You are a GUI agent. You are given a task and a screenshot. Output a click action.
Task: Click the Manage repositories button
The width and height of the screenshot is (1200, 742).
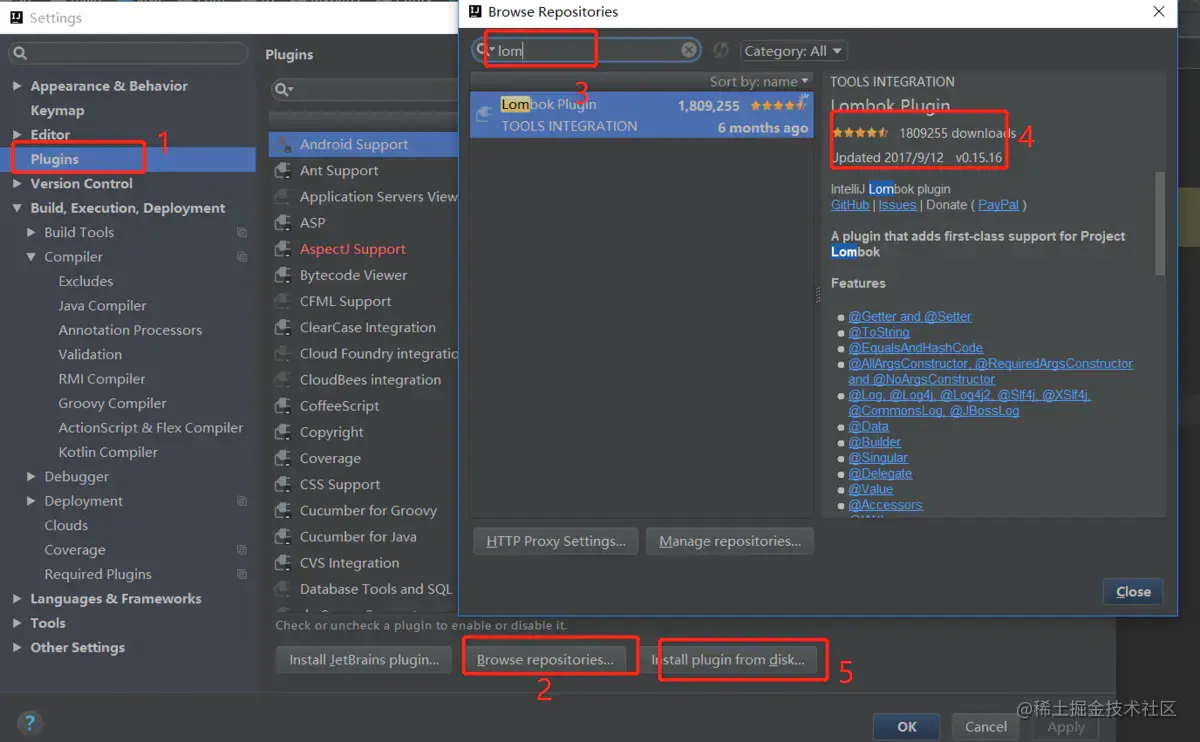pyautogui.click(x=730, y=541)
